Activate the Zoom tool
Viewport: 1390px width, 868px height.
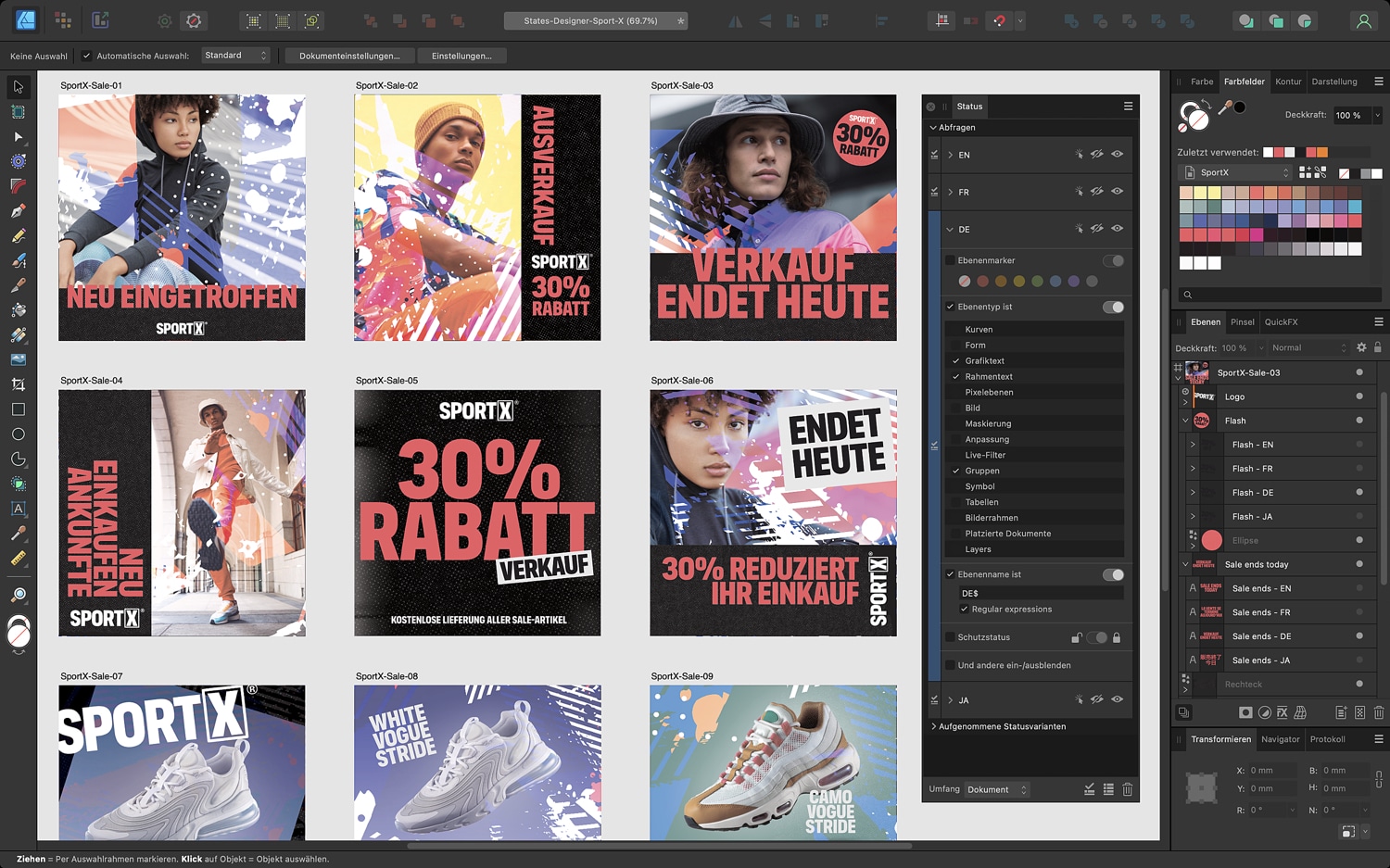(19, 595)
